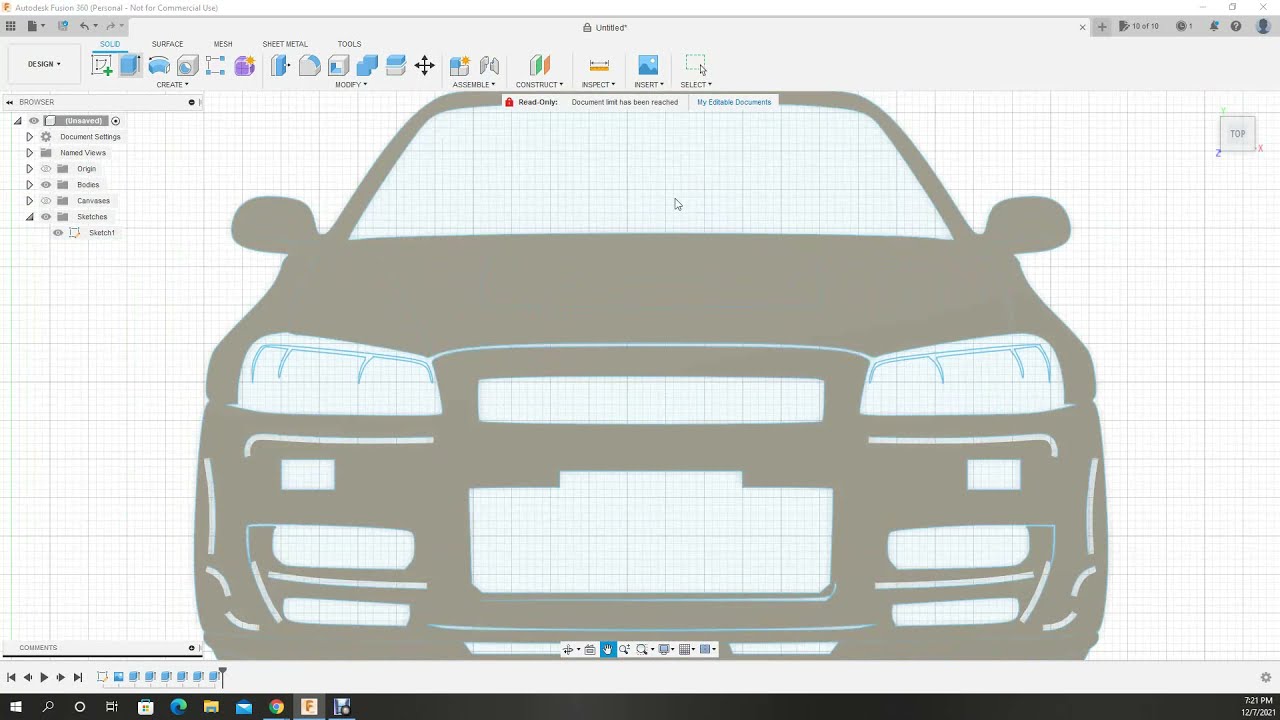Expand the Bodies folder
Image resolution: width=1280 pixels, height=720 pixels.
coord(29,185)
